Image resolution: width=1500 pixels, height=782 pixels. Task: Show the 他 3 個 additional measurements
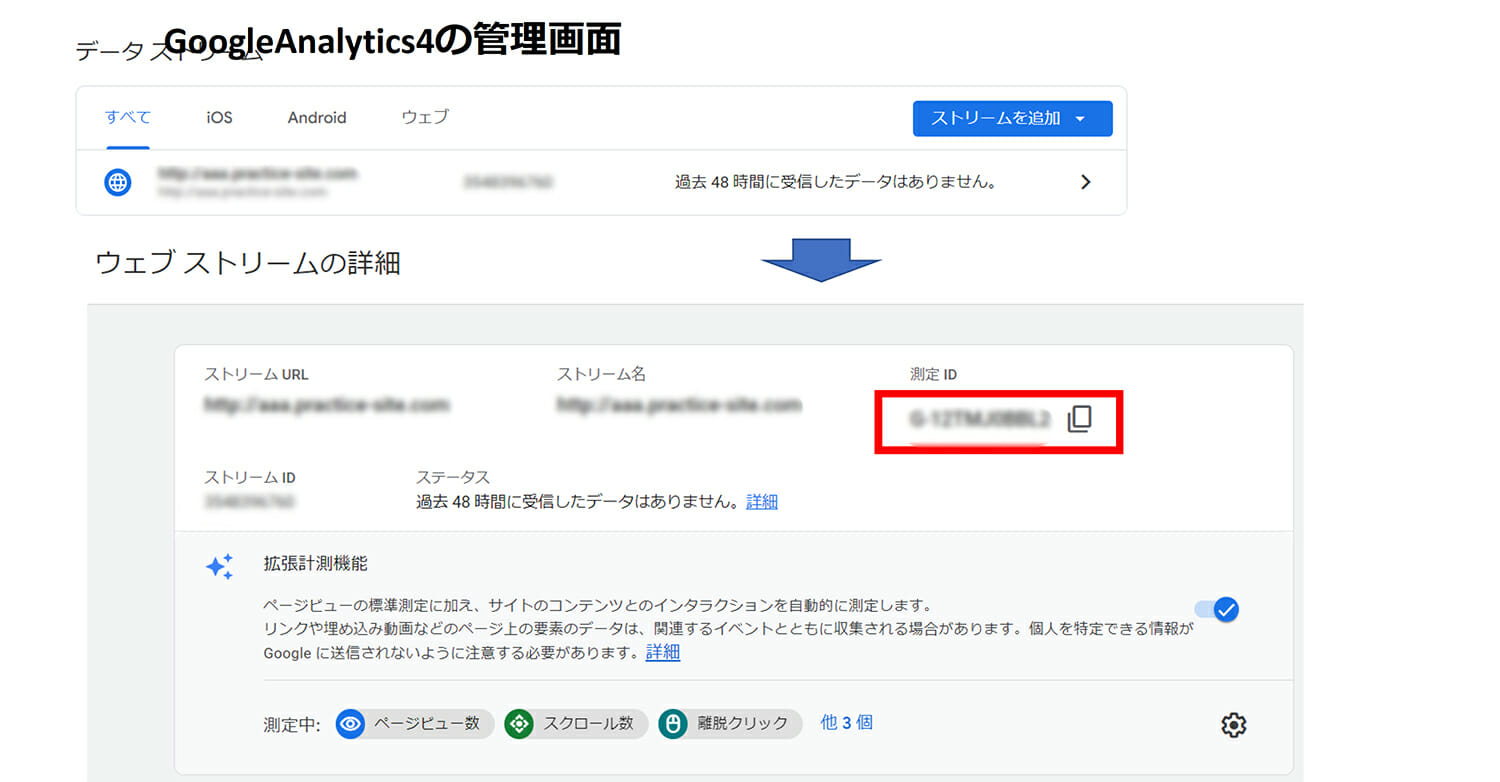846,722
